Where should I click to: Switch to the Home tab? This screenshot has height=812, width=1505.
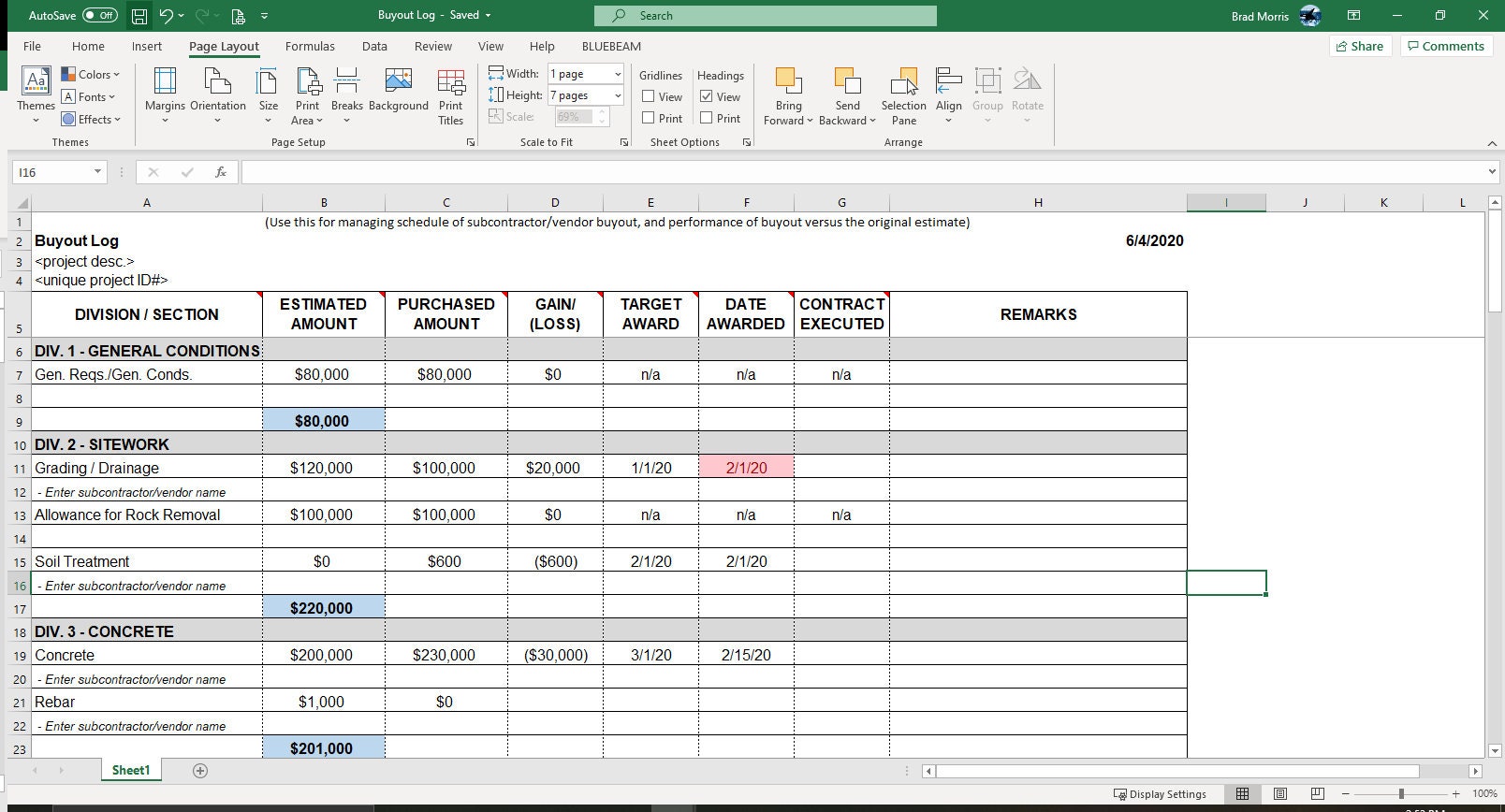[88, 46]
